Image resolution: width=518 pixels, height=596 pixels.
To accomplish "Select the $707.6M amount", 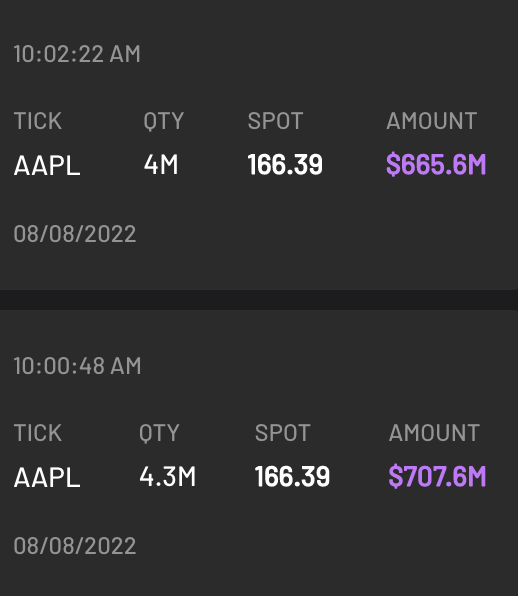I will [437, 477].
